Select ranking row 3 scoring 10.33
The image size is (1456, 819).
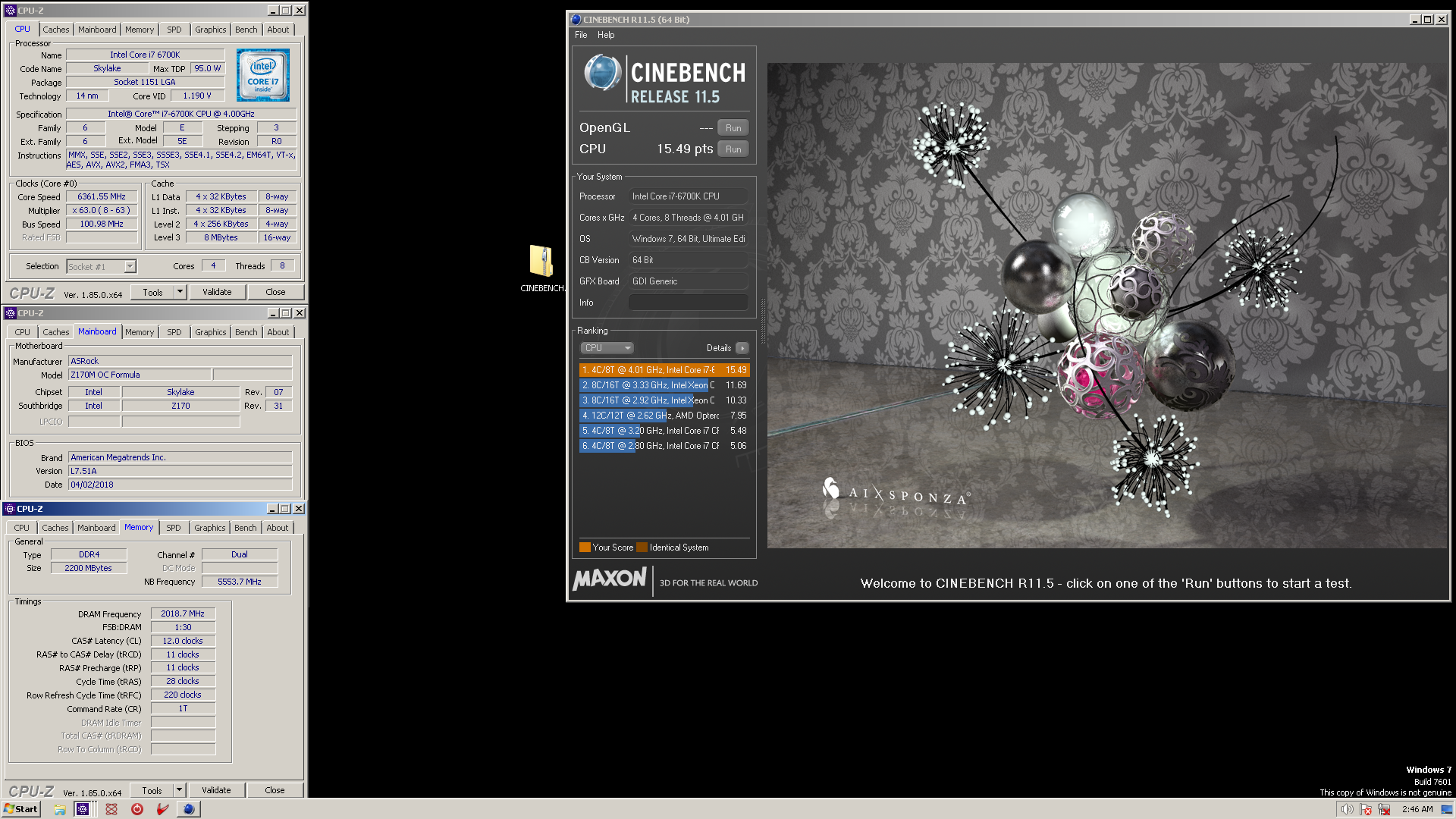click(x=664, y=400)
